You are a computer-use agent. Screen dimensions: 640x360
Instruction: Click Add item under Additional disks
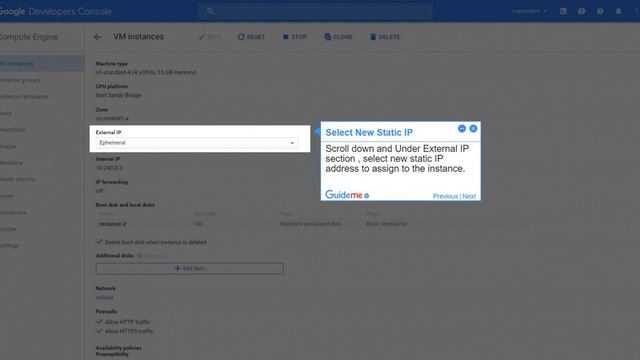pyautogui.click(x=190, y=269)
